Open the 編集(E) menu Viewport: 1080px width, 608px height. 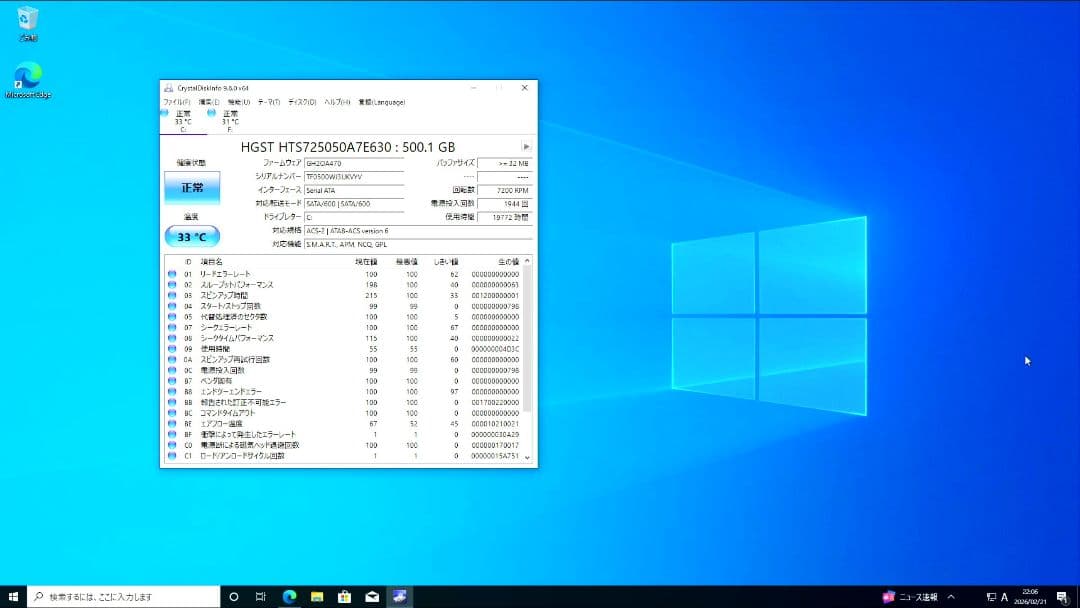pos(209,102)
